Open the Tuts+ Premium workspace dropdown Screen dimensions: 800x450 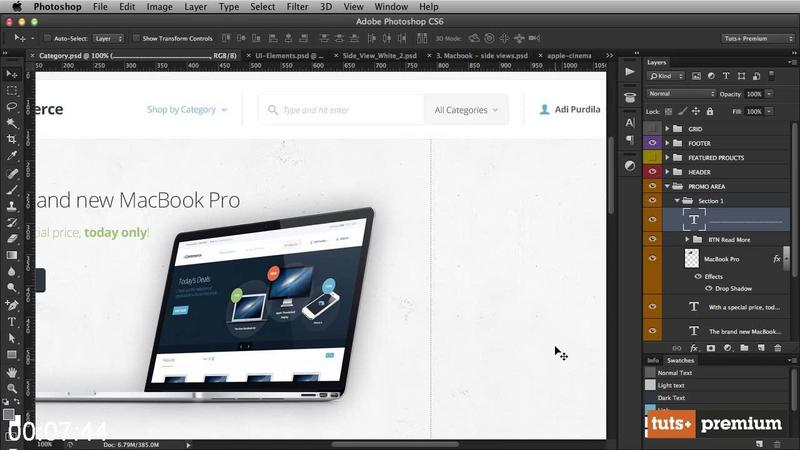coord(757,38)
